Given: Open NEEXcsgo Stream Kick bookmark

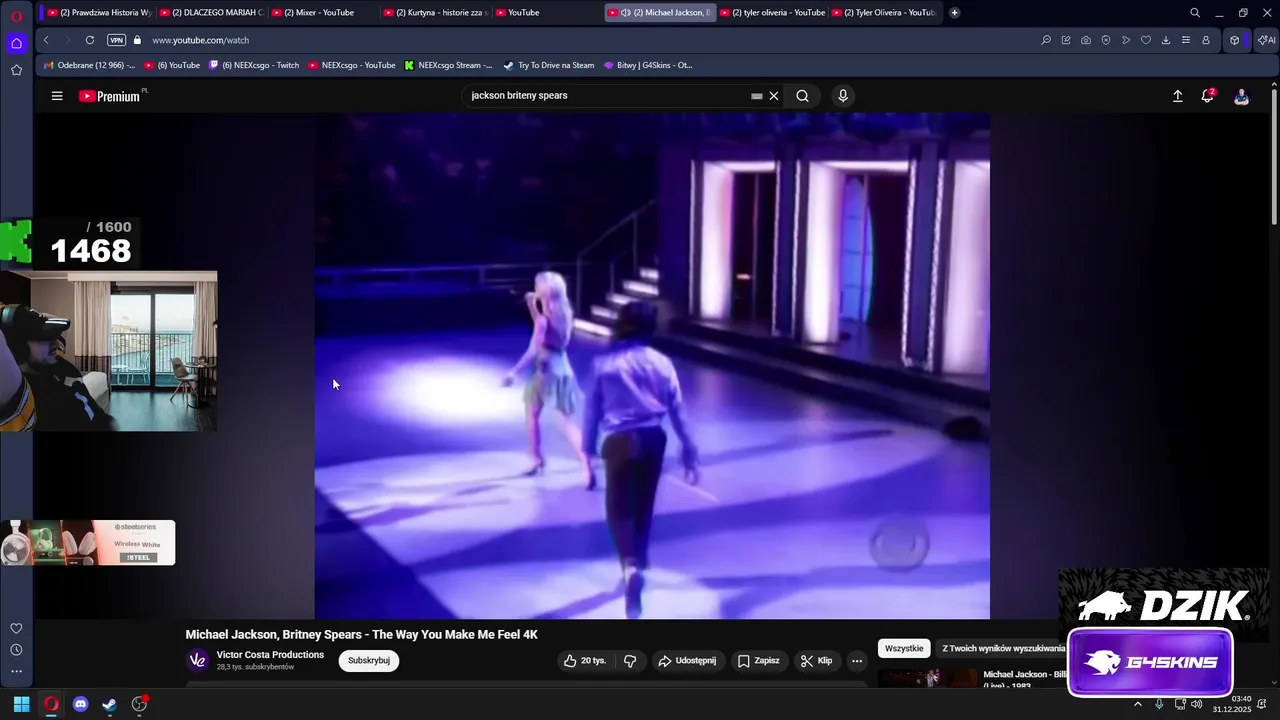Looking at the screenshot, I should 448,65.
